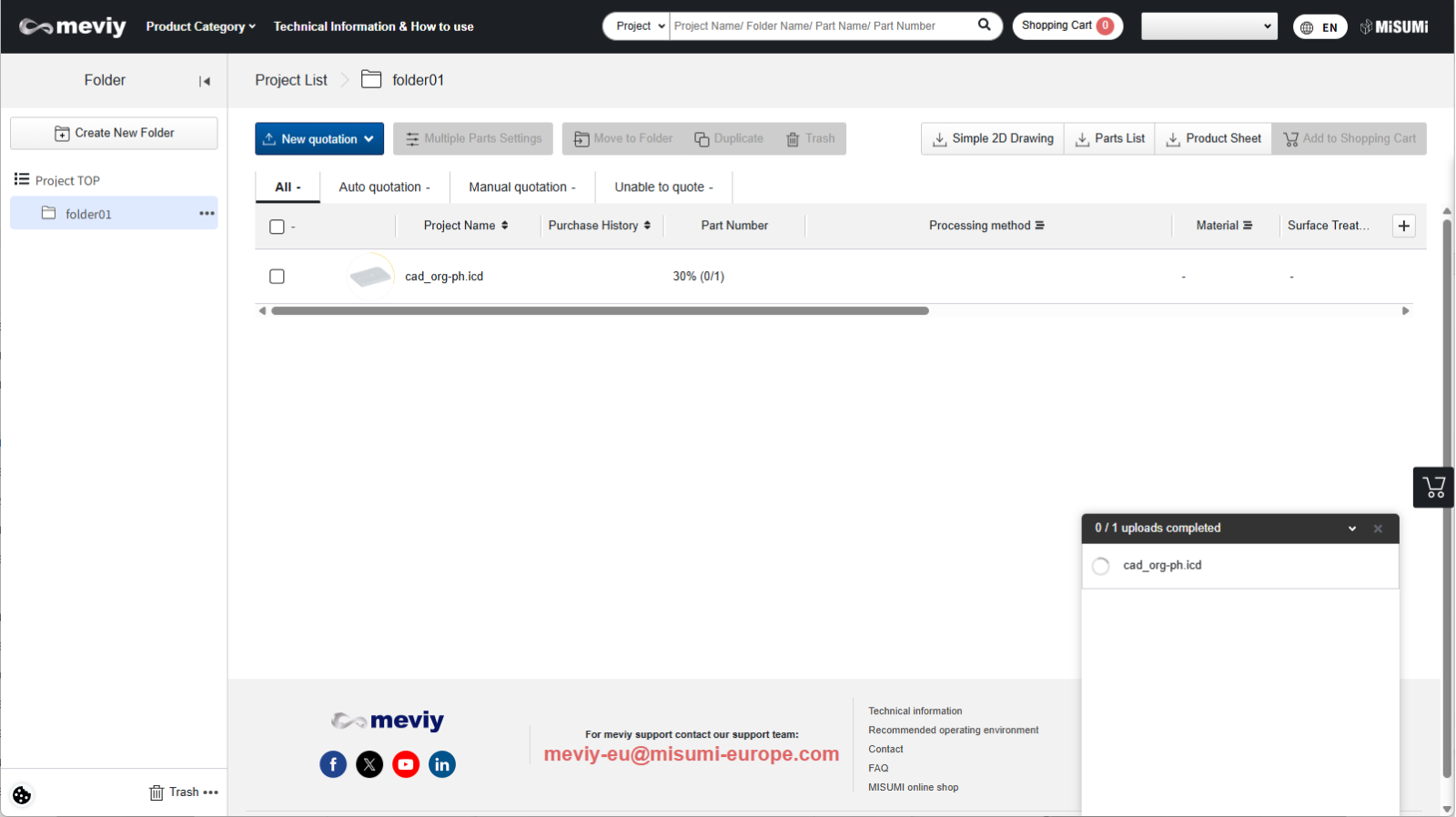
Task: Click the Create New Folder button
Action: pos(114,133)
